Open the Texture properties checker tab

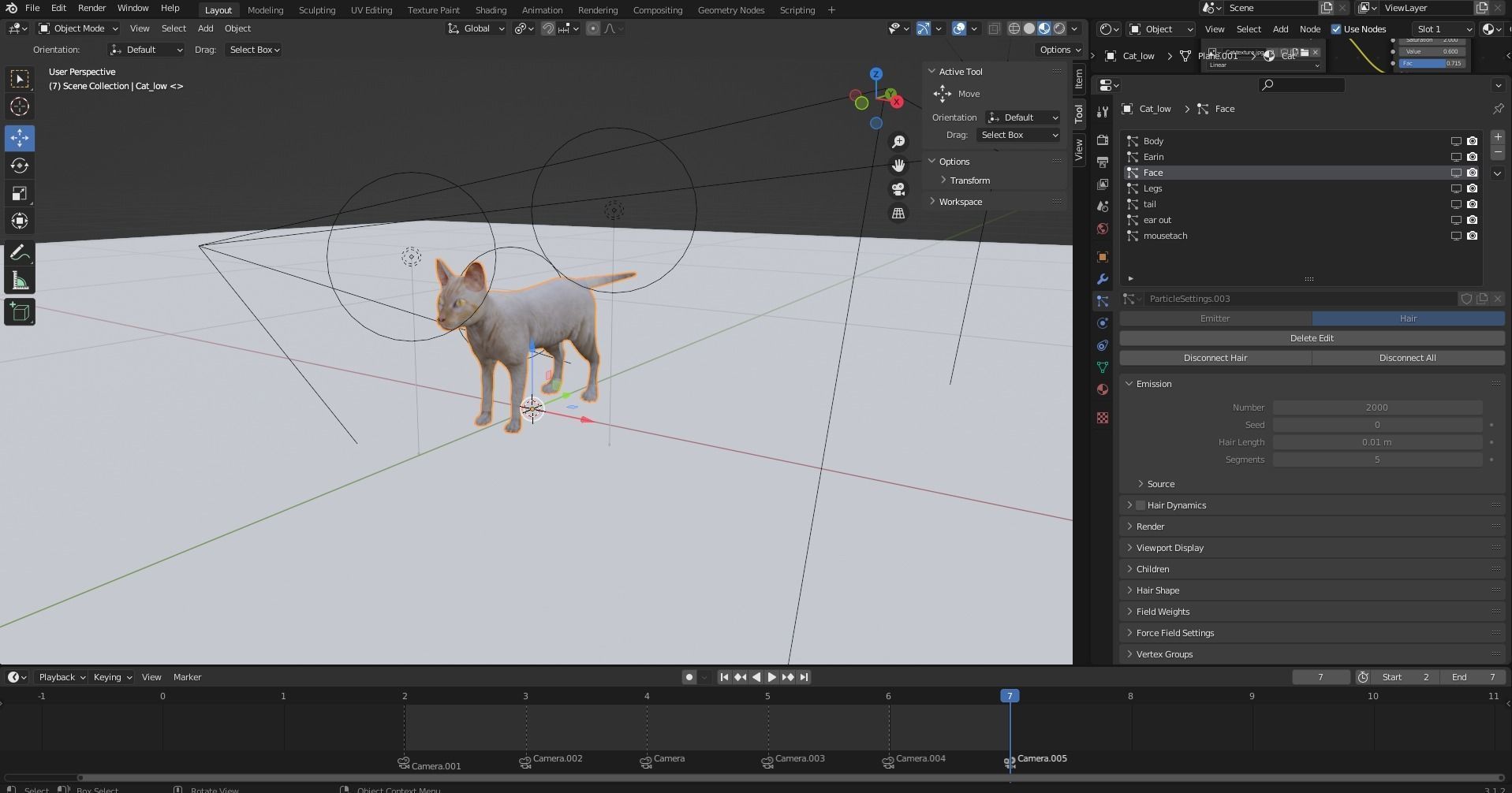tap(1103, 418)
